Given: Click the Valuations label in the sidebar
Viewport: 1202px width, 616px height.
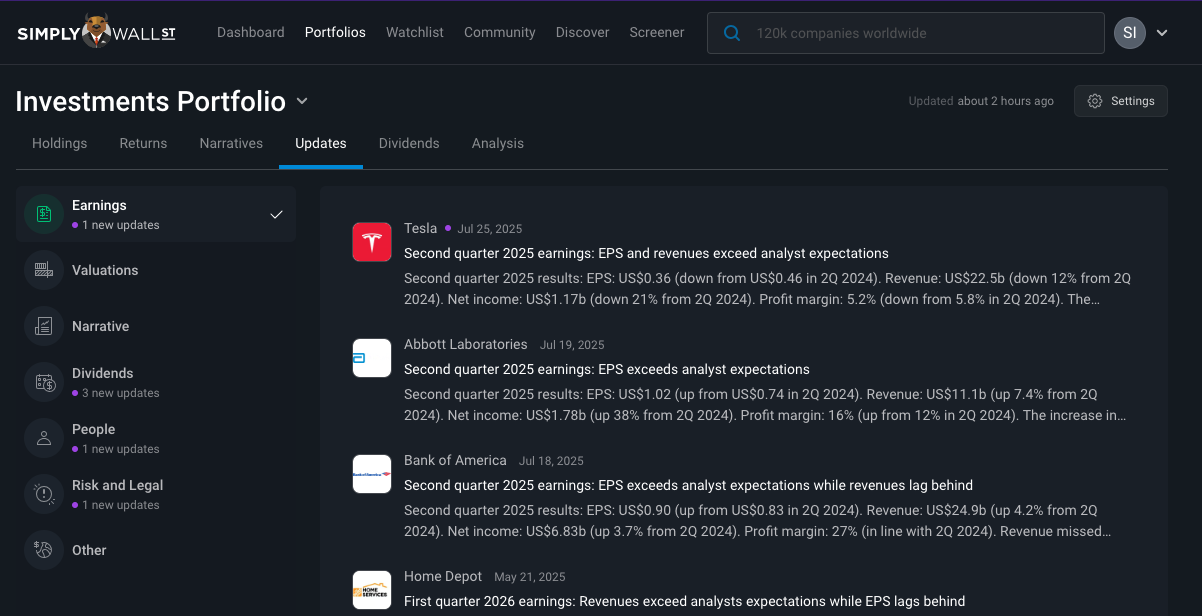Looking at the screenshot, I should click(105, 270).
